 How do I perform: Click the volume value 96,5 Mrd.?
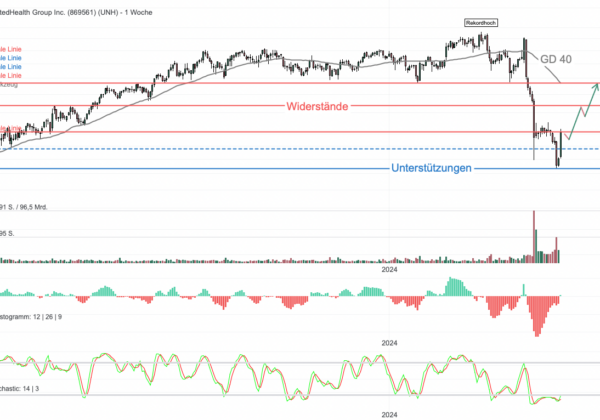(33, 207)
